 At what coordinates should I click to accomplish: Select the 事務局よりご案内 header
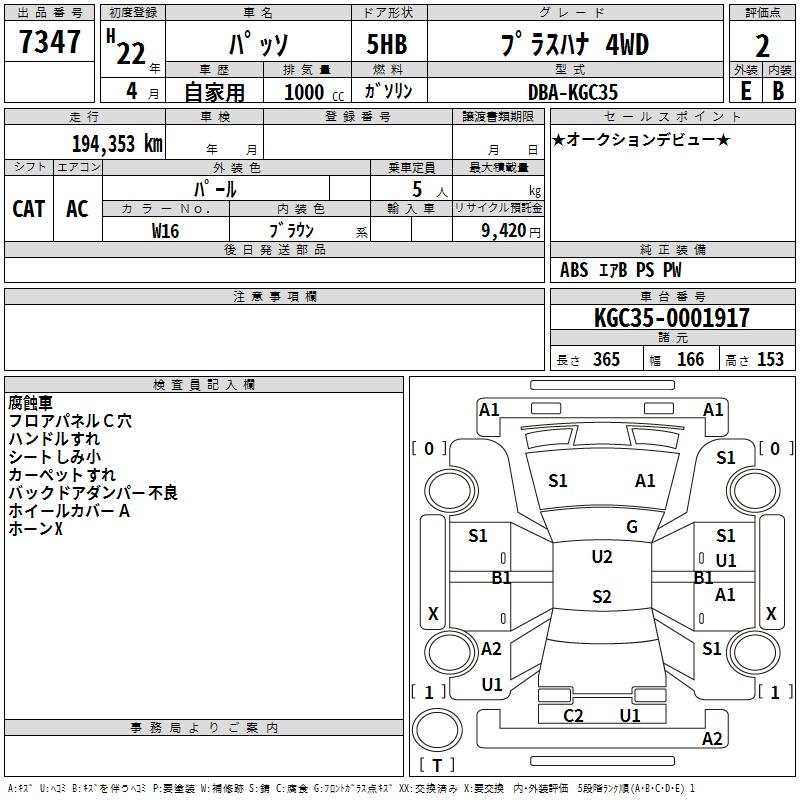pyautogui.click(x=204, y=728)
